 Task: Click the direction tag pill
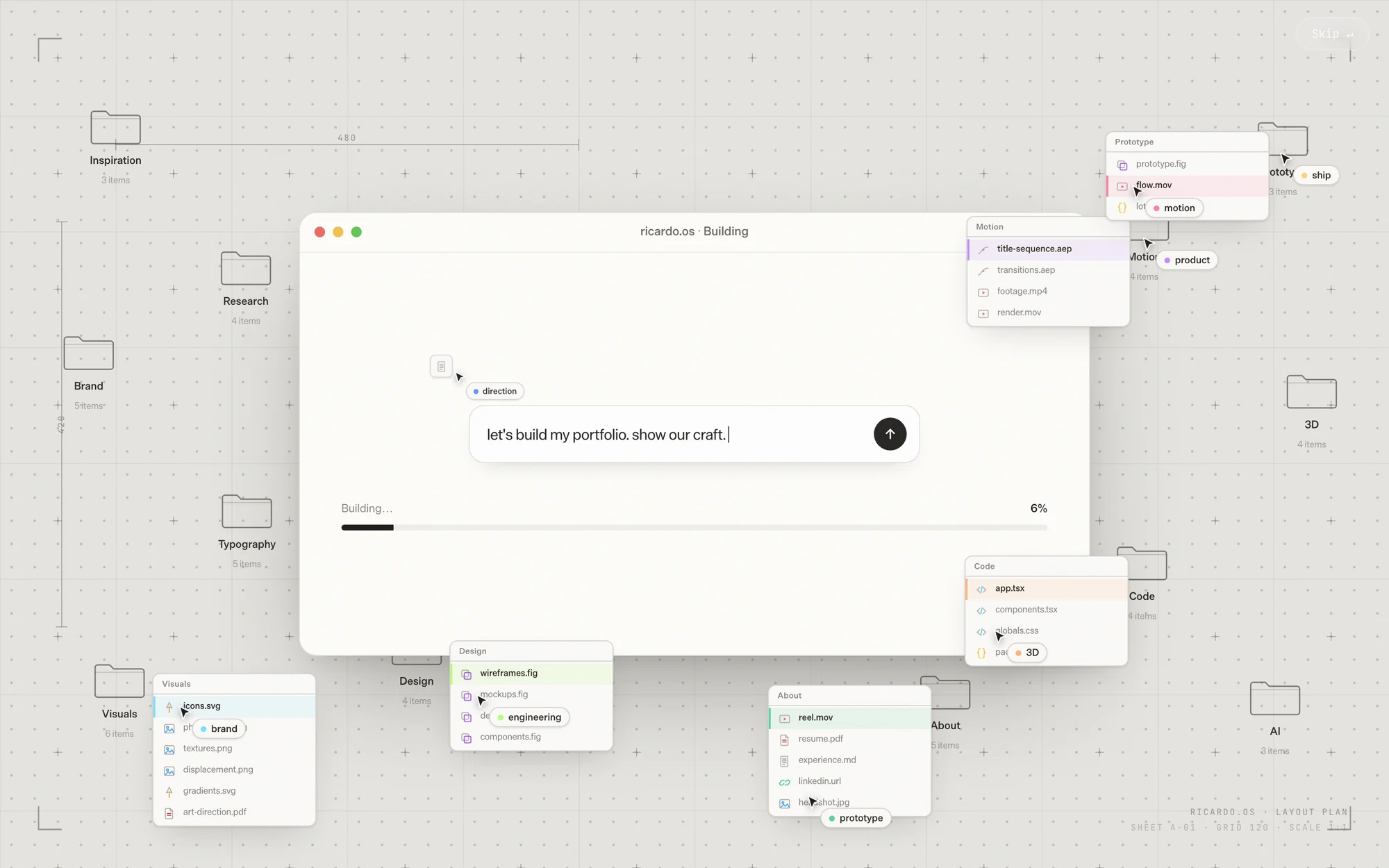tap(495, 392)
